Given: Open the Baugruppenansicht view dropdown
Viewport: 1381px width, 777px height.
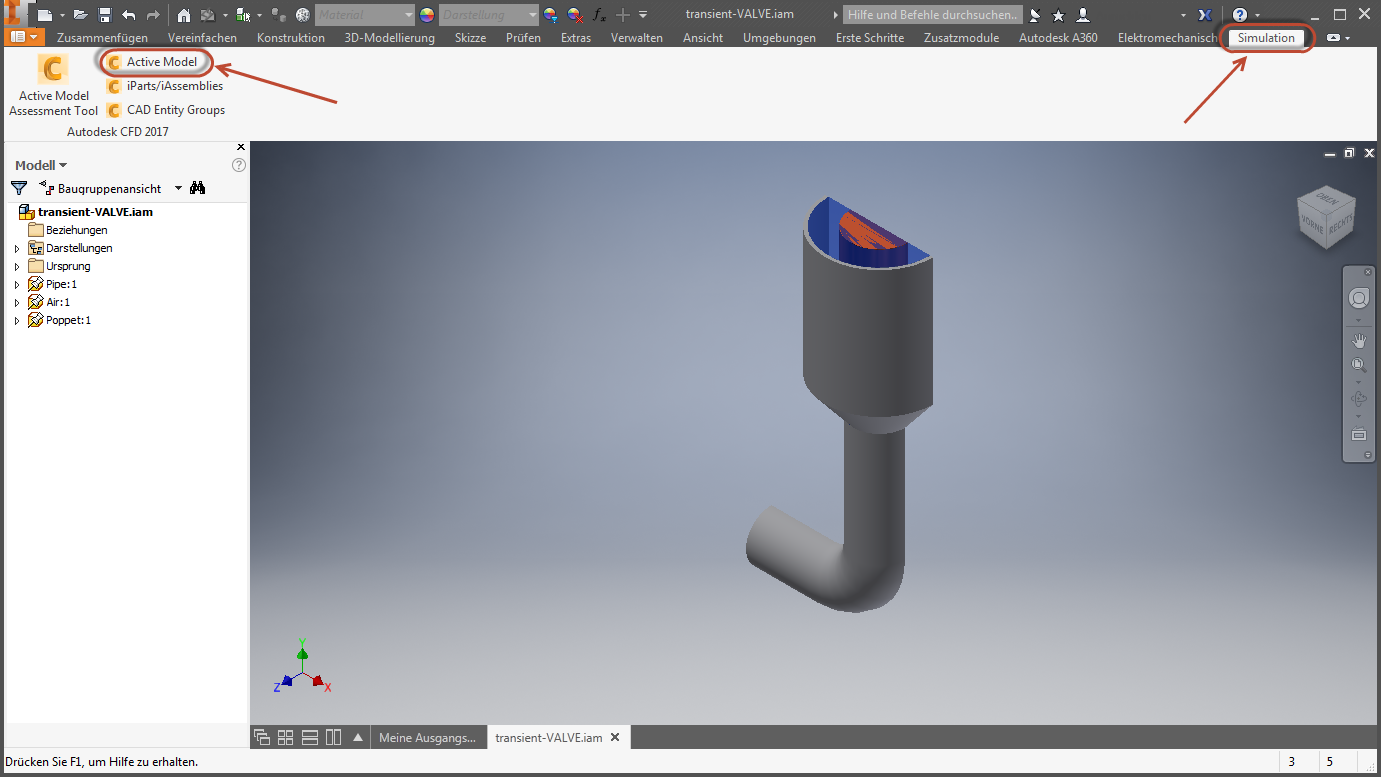Looking at the screenshot, I should pos(179,188).
